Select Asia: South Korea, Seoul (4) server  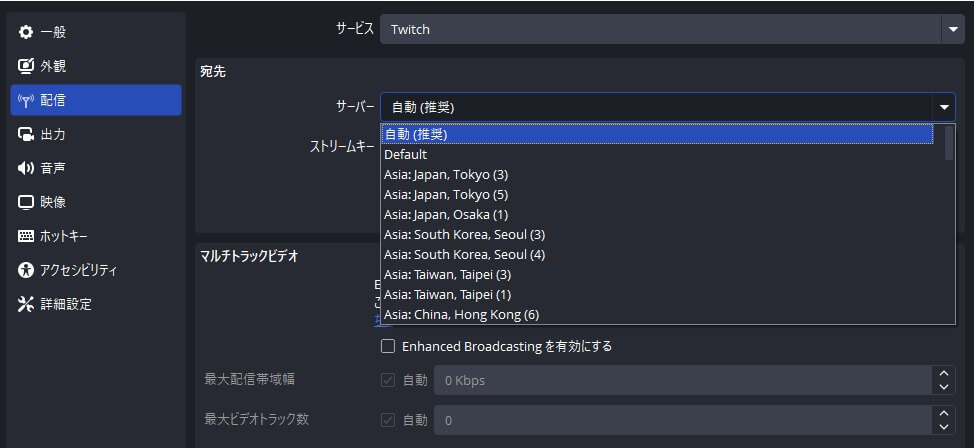657,254
